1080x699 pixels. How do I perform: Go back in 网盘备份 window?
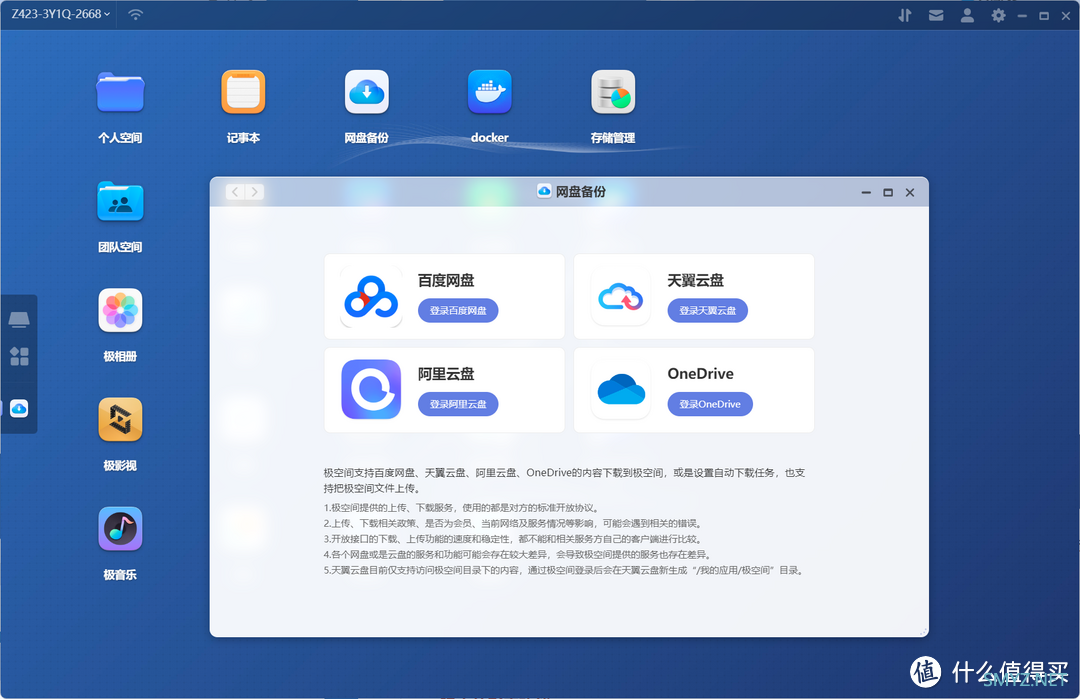pyautogui.click(x=235, y=192)
